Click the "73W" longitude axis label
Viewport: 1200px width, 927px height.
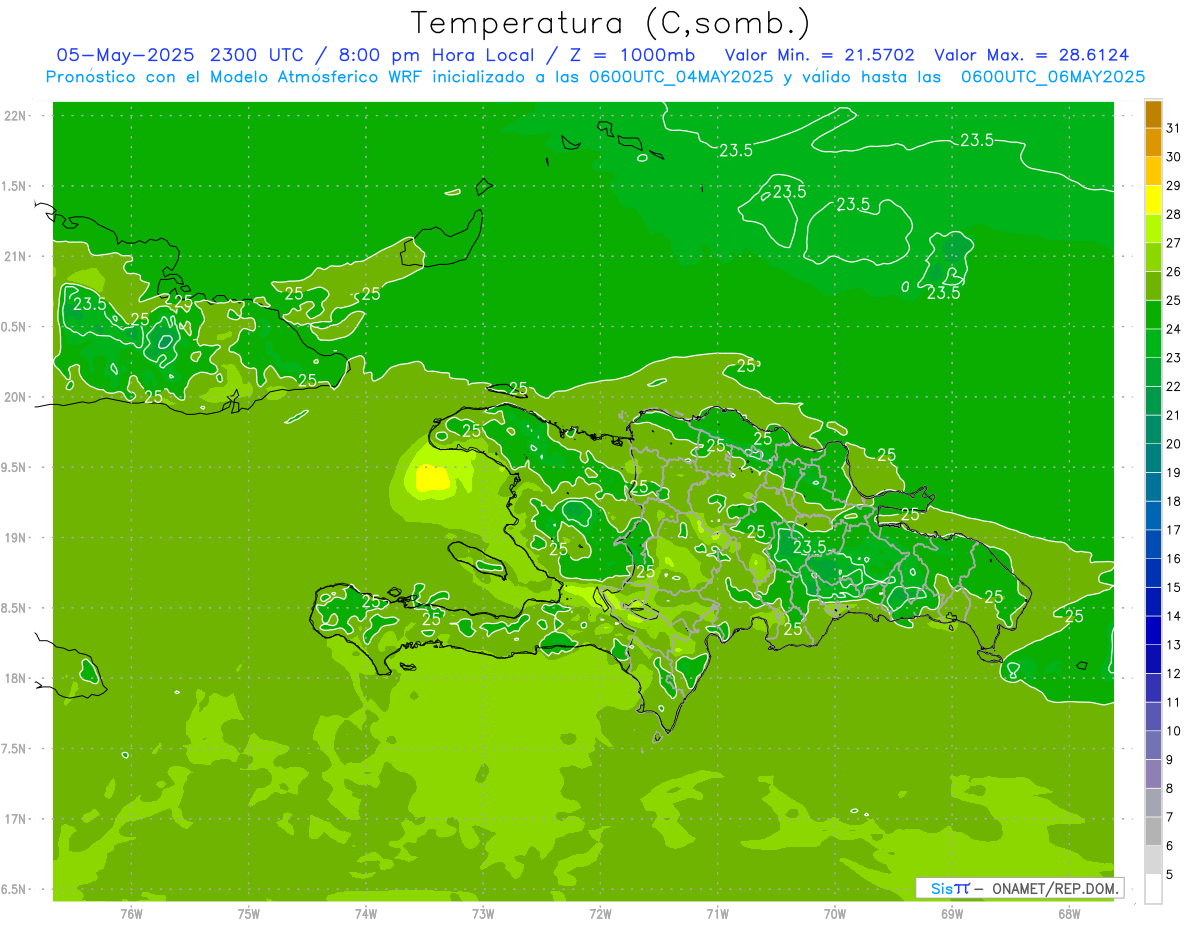pos(483,913)
